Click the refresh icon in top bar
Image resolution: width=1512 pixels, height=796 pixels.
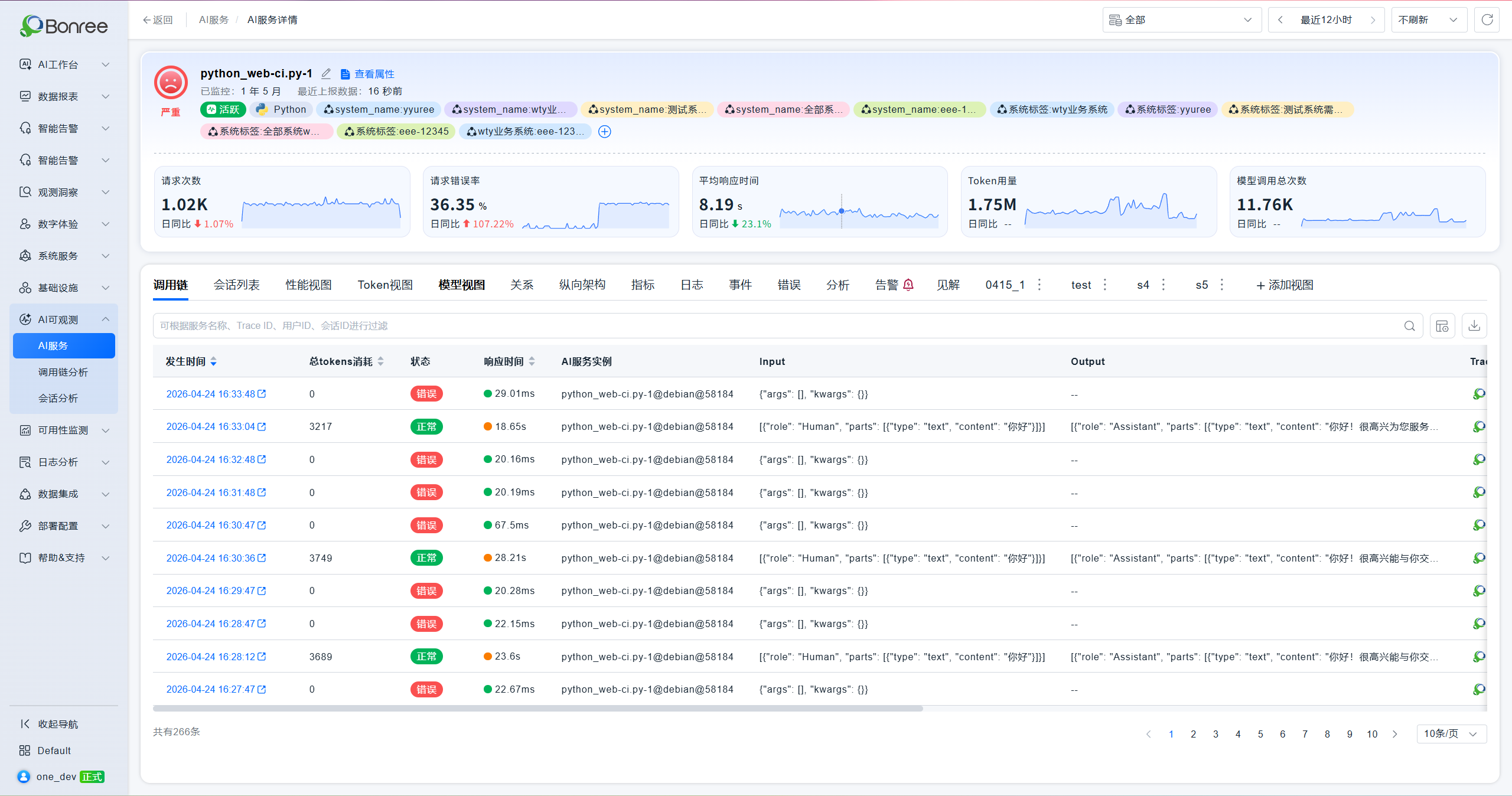pyautogui.click(x=1487, y=20)
